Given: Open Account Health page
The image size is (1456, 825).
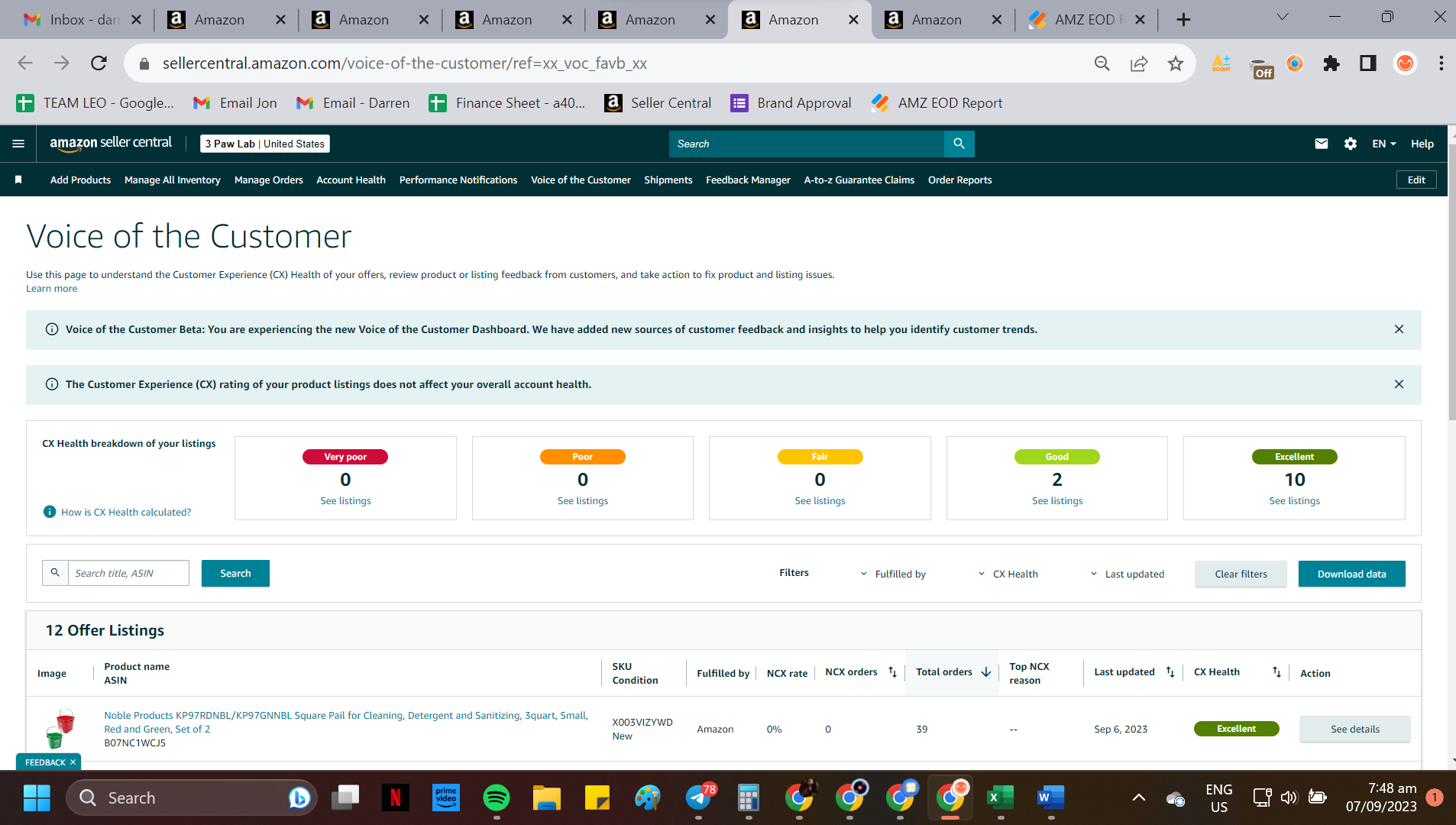Looking at the screenshot, I should click(351, 180).
